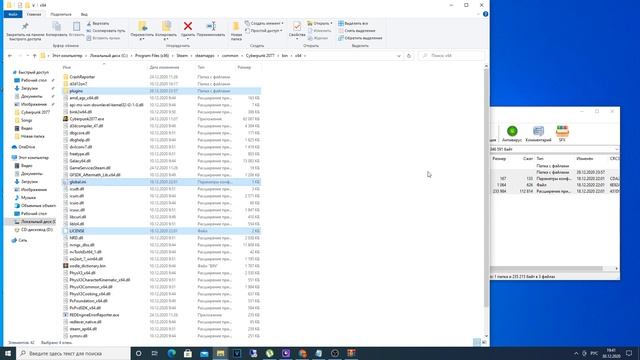Viewport: 640px width, 360px height.
Task: Select the LICENSE file
Action: pyautogui.click(x=161, y=231)
